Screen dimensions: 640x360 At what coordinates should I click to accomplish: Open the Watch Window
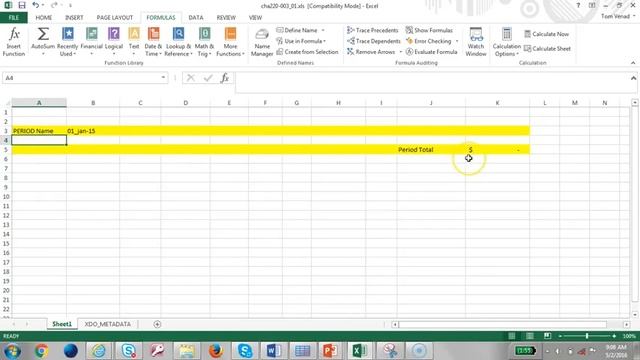tap(476, 41)
